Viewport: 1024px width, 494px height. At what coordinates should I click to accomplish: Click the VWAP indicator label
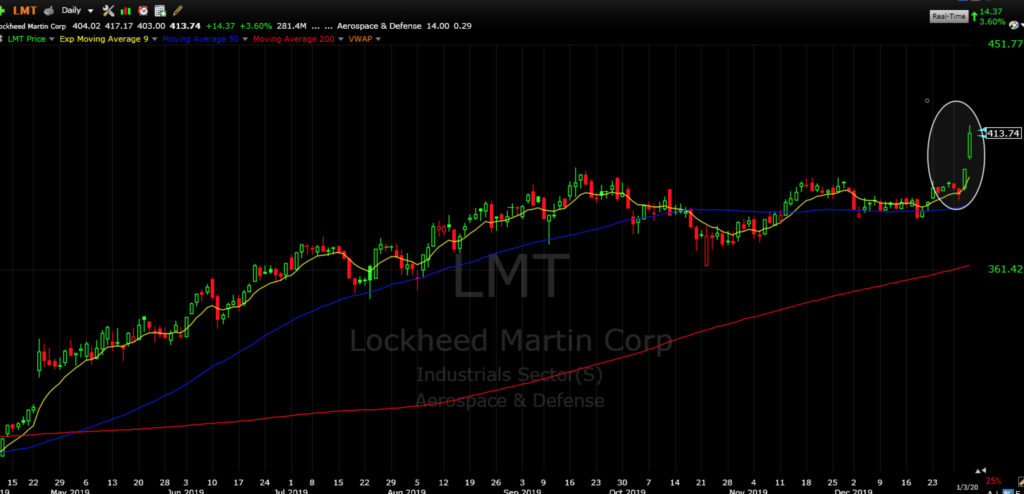pos(360,39)
